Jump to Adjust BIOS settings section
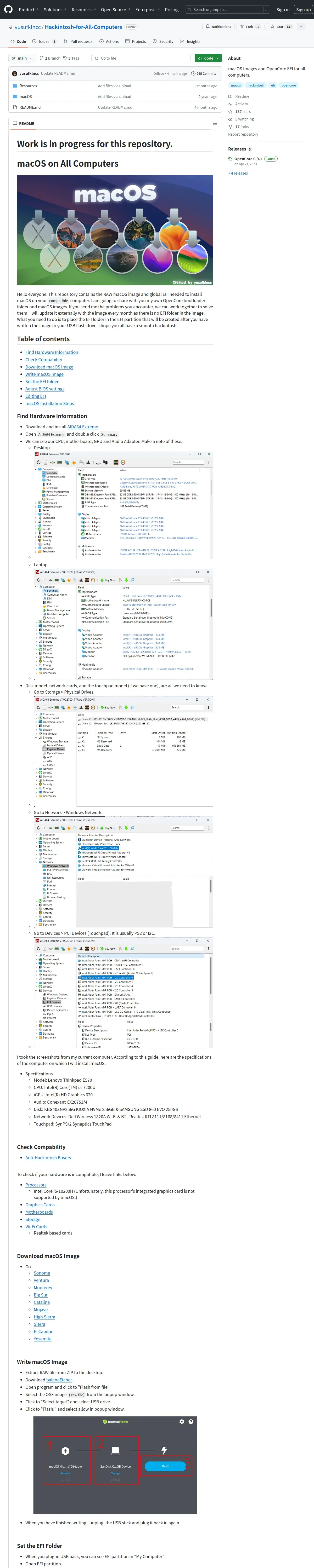The width and height of the screenshot is (314, 1568). point(44,389)
